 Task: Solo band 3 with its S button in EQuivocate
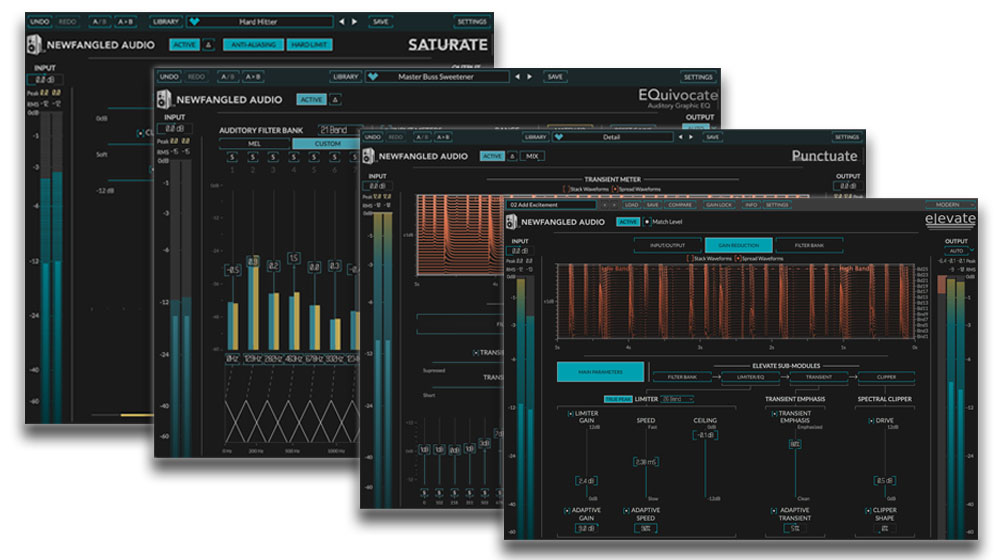pyautogui.click(x=273, y=157)
